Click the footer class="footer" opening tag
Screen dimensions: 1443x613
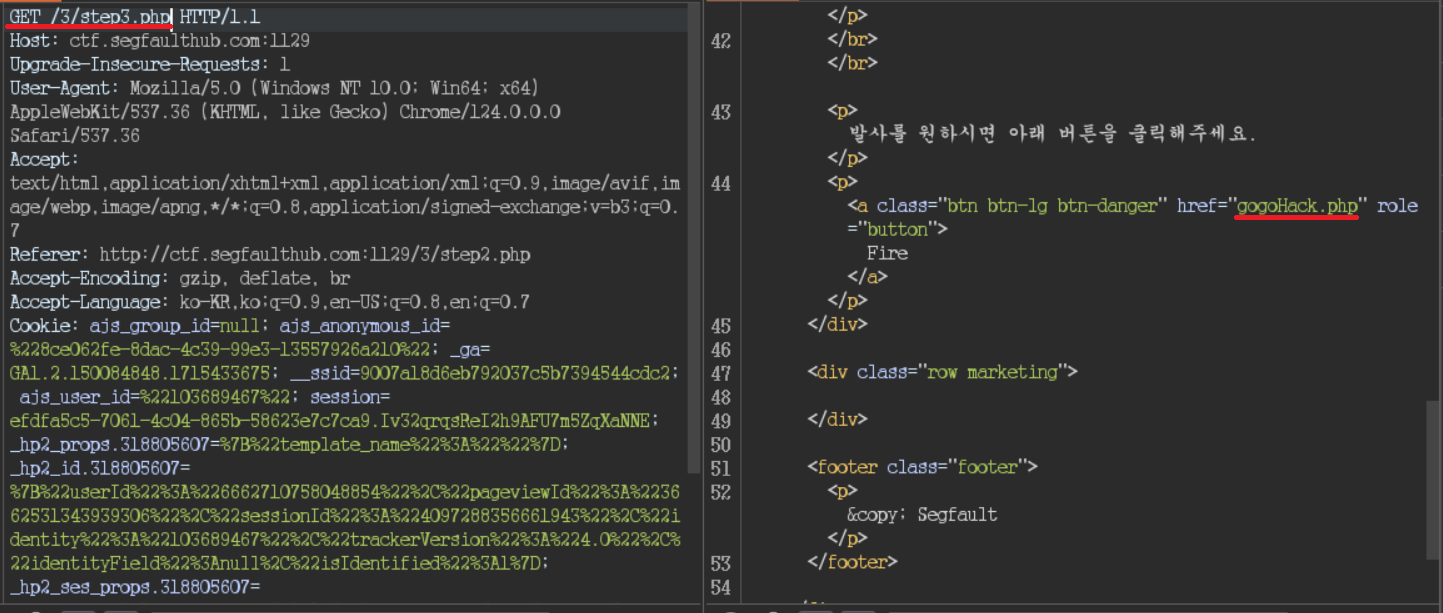(923, 468)
